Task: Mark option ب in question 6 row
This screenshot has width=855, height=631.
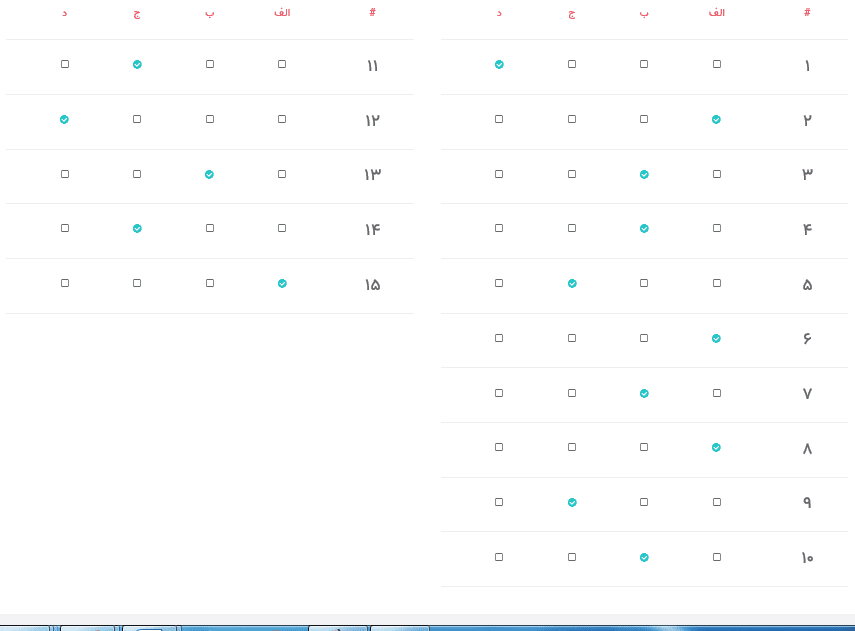Action: (644, 338)
